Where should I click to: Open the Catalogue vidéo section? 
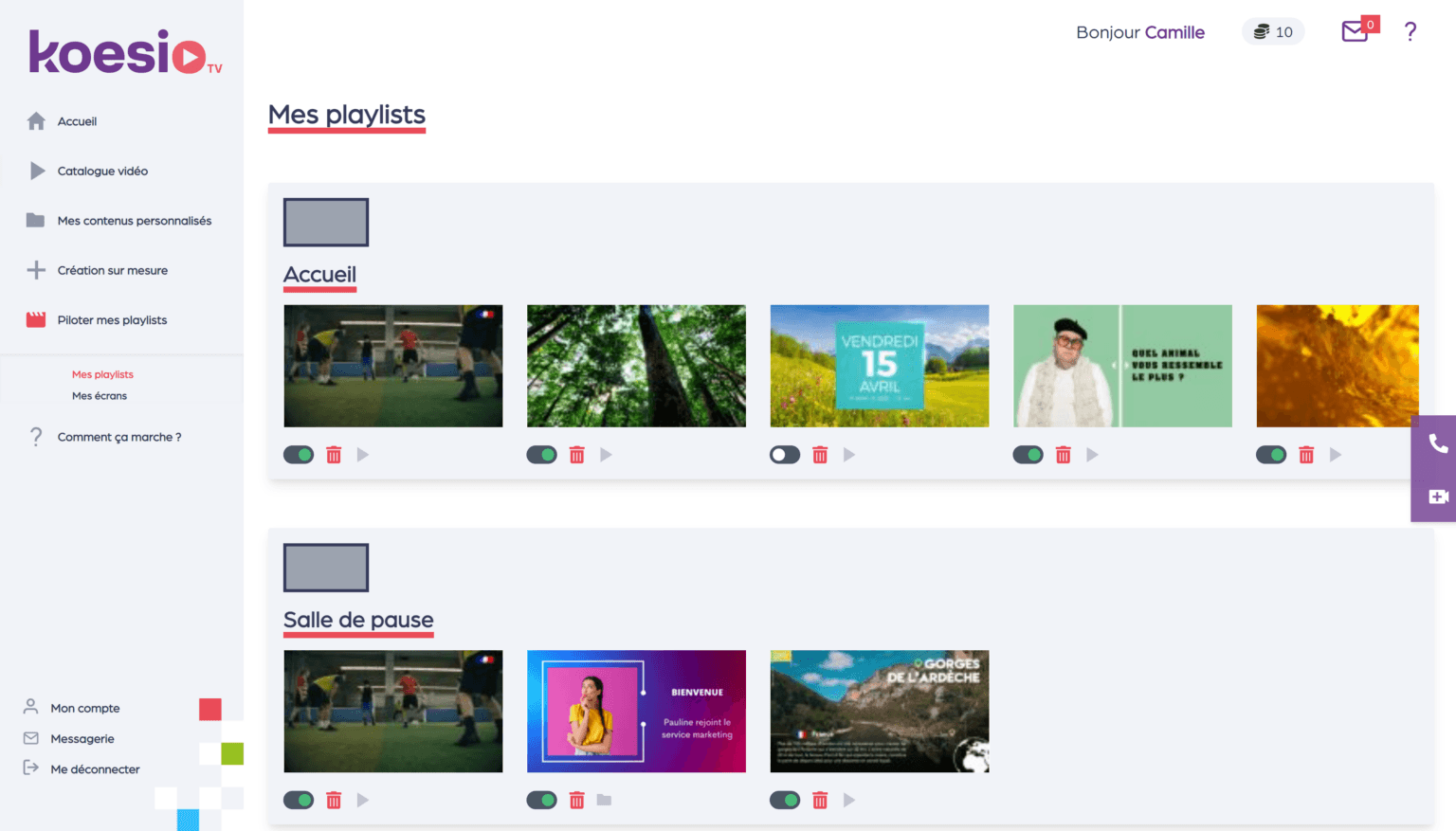coord(101,171)
